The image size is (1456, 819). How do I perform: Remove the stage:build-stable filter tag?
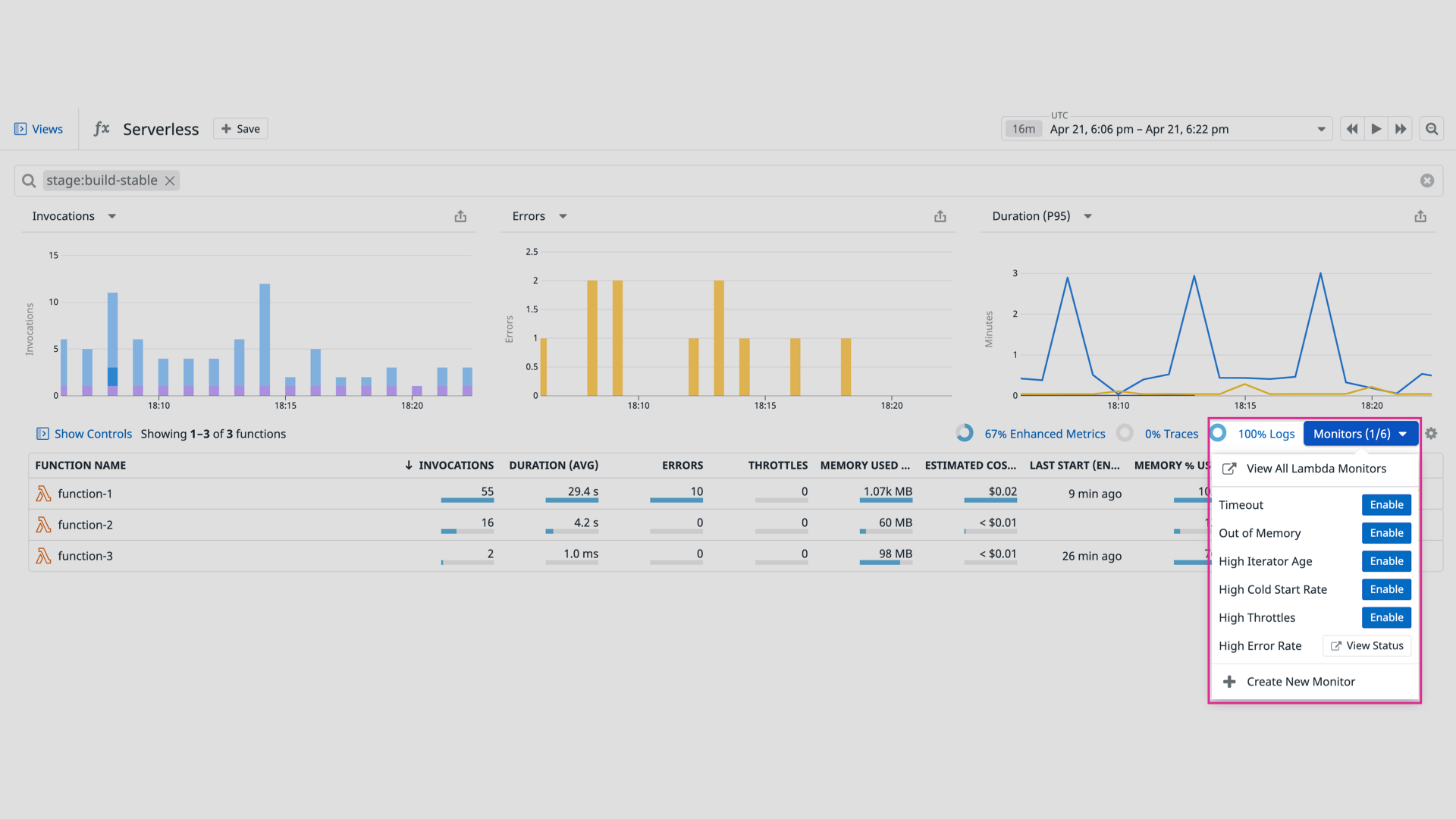coord(170,180)
